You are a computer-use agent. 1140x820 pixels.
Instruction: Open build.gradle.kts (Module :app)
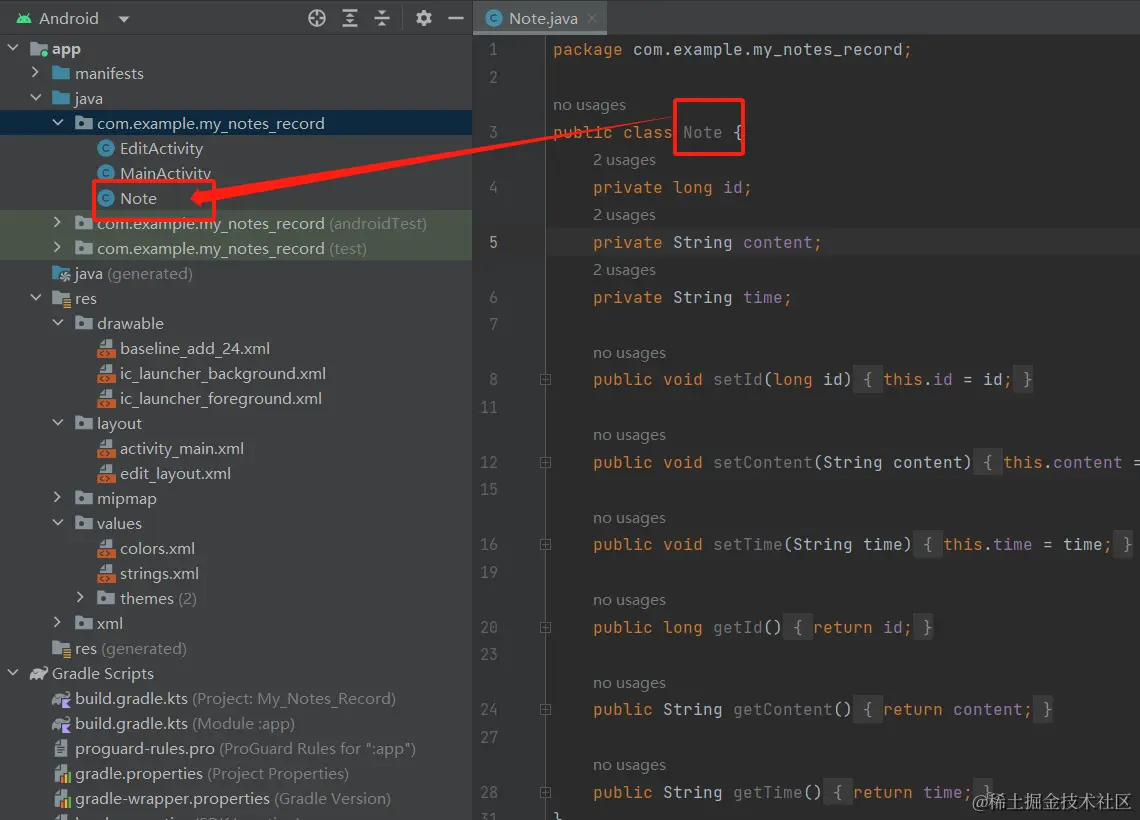tap(185, 723)
